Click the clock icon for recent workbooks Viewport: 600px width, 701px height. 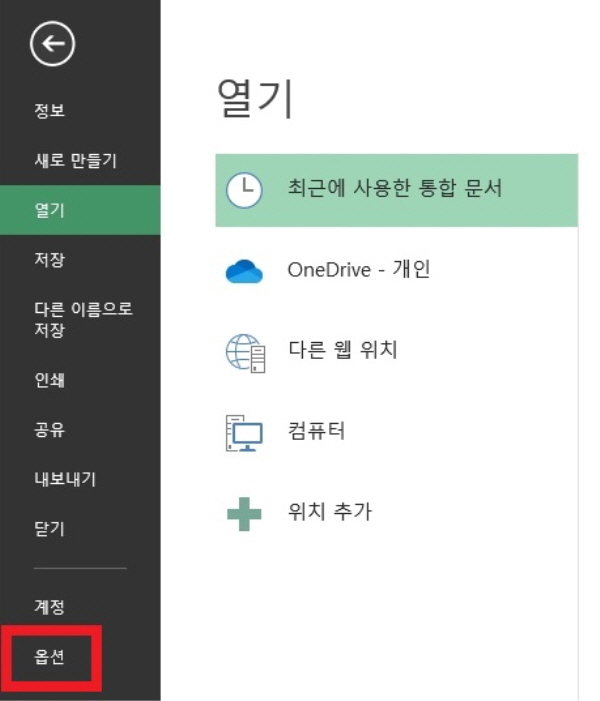tap(244, 190)
